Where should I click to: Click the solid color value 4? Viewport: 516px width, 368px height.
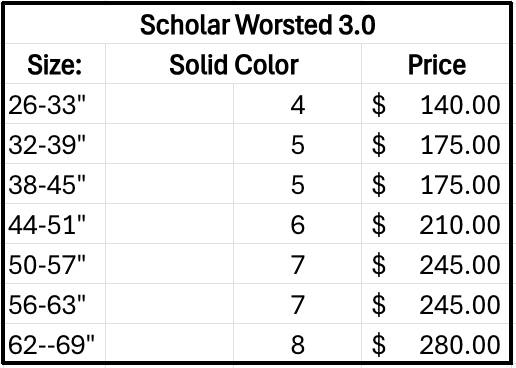tap(297, 104)
